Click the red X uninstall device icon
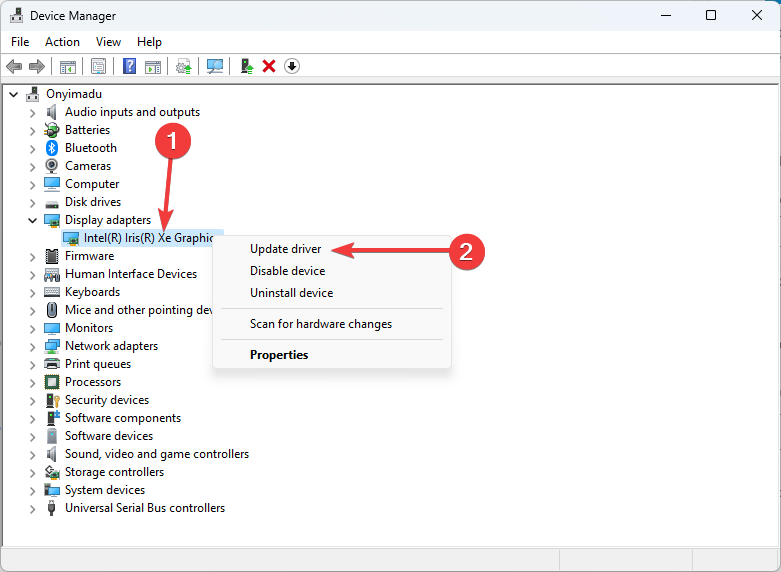Screen dimensions: 781x572 [269, 66]
